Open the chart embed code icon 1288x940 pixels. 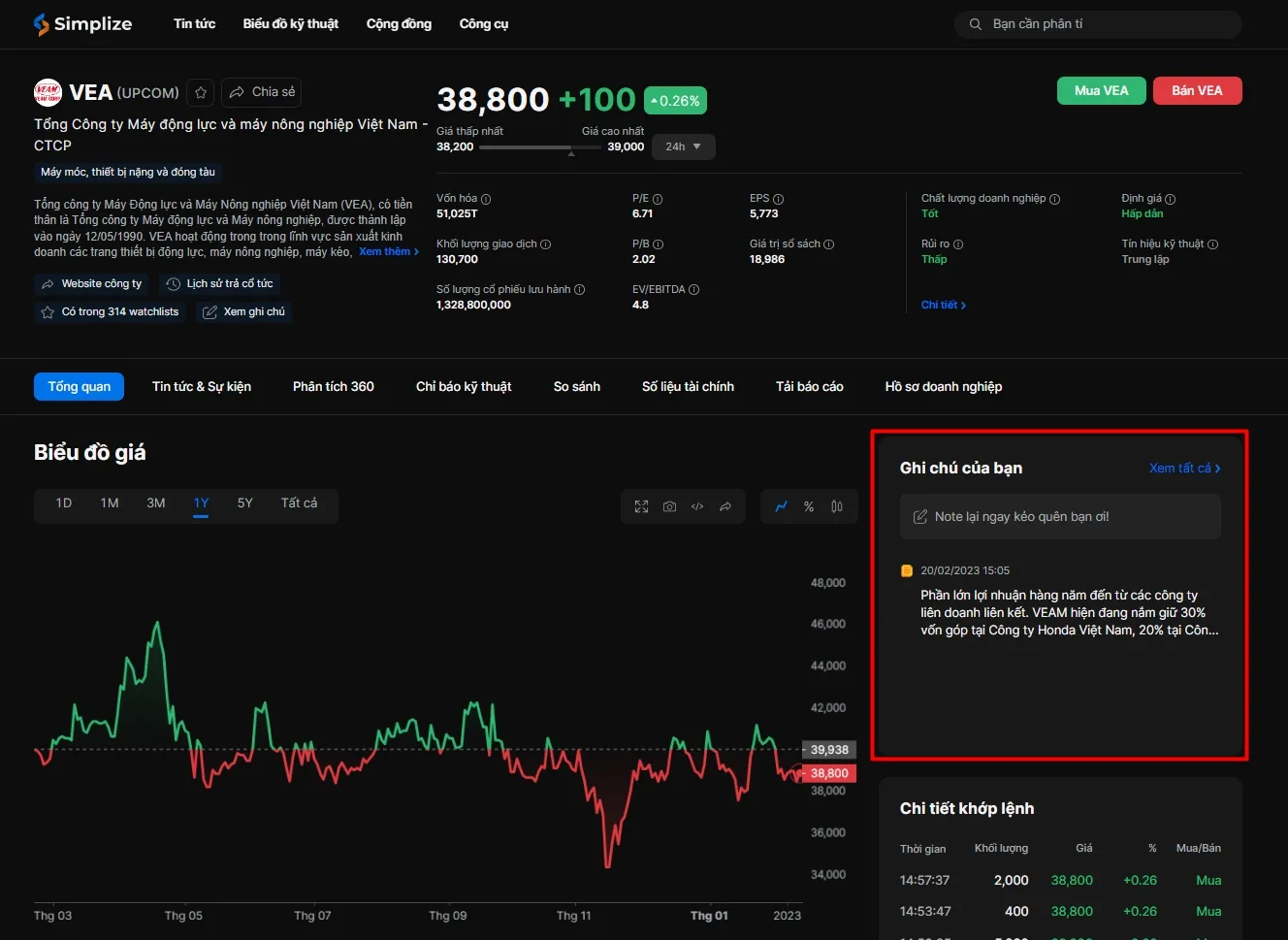coord(697,506)
